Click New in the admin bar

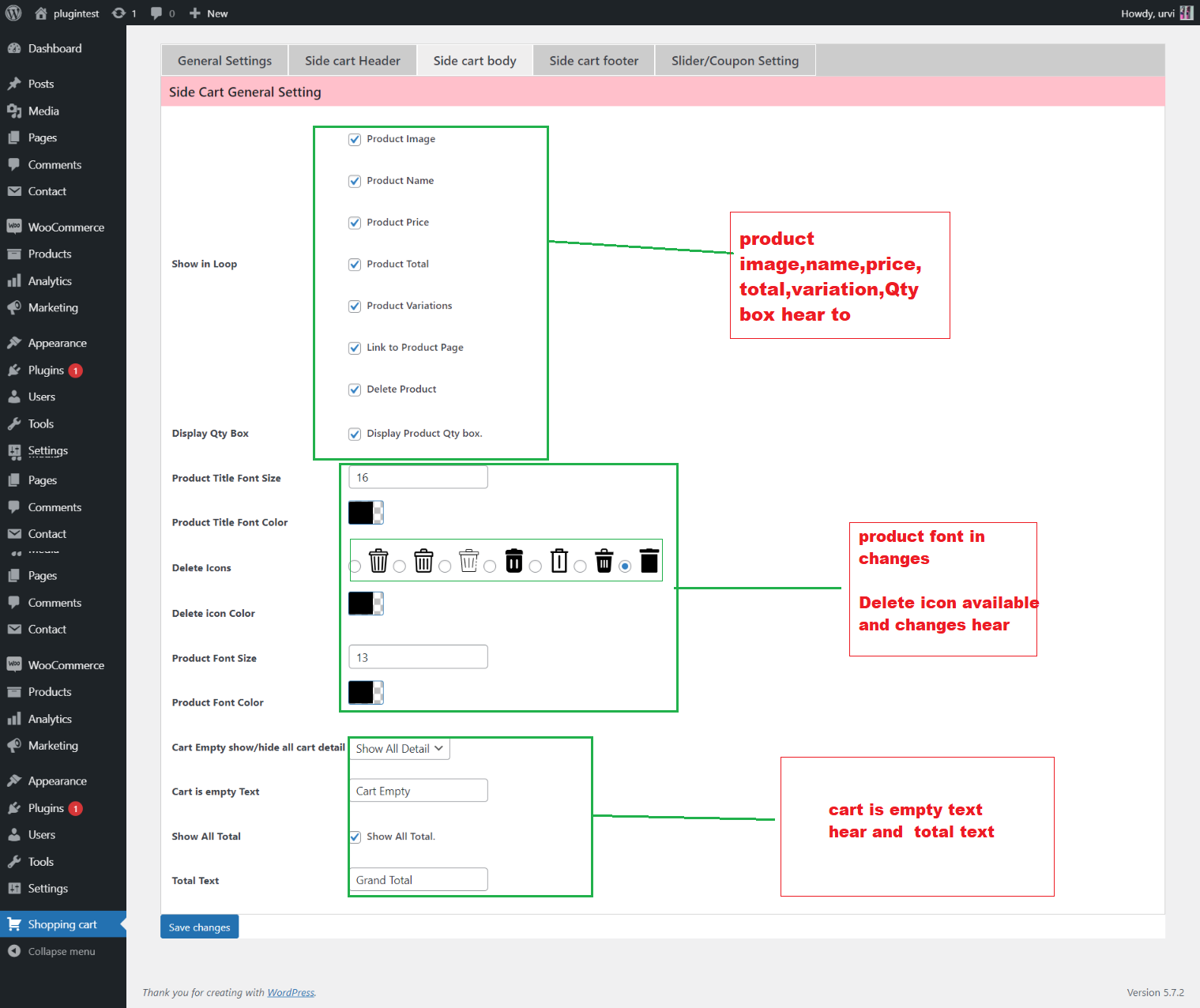click(217, 13)
